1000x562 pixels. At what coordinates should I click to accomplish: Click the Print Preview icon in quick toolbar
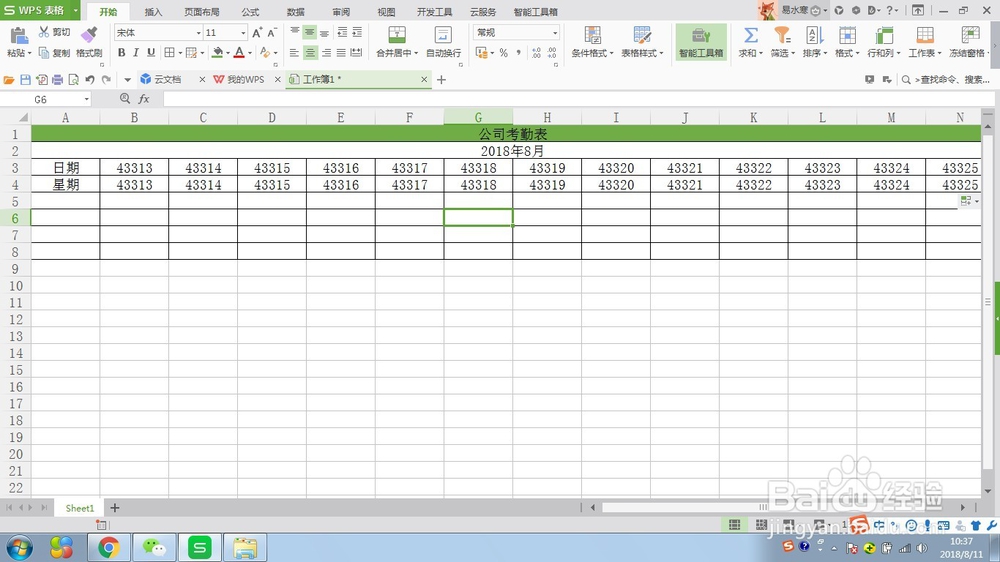click(x=73, y=80)
